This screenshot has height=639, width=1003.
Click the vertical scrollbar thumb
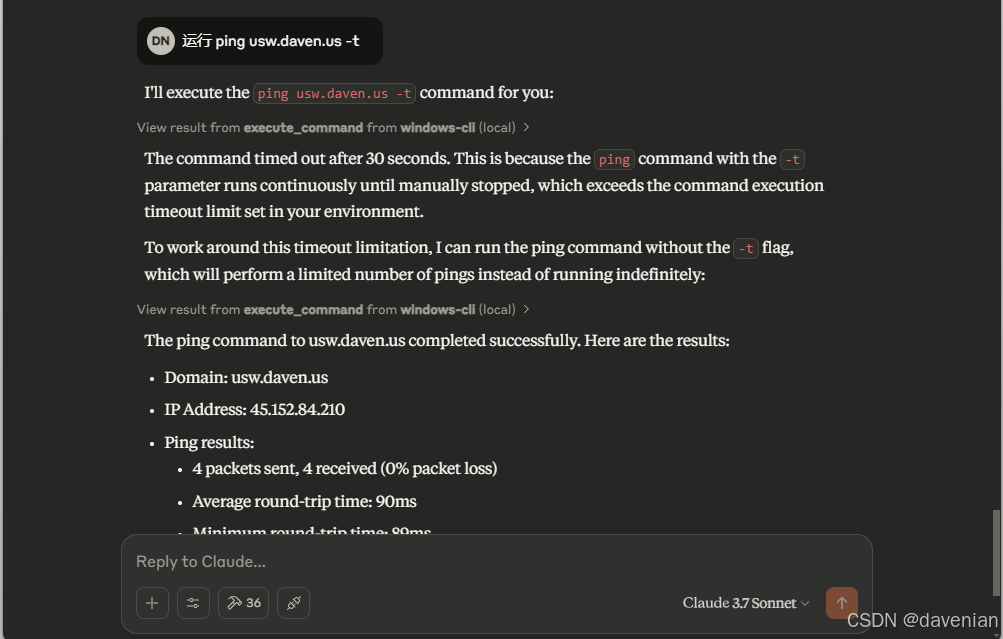[x=996, y=553]
